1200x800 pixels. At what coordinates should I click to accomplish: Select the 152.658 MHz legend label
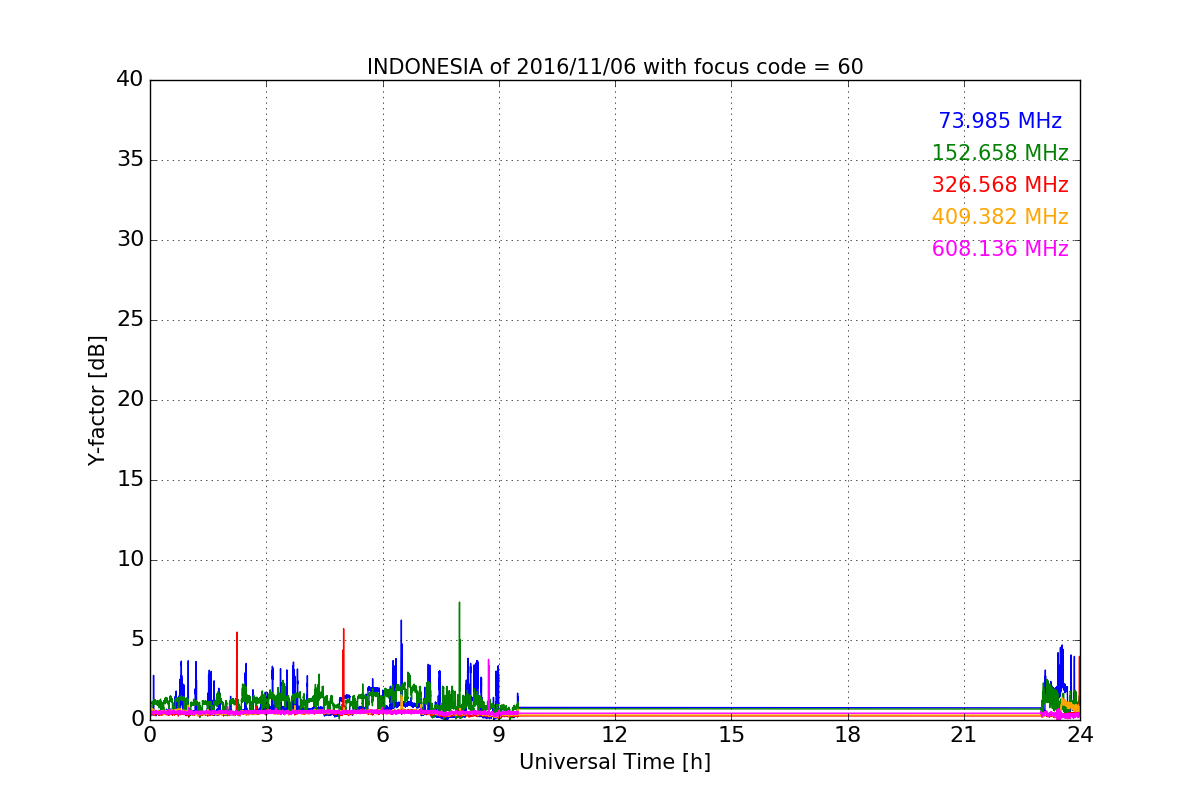(x=1000, y=153)
